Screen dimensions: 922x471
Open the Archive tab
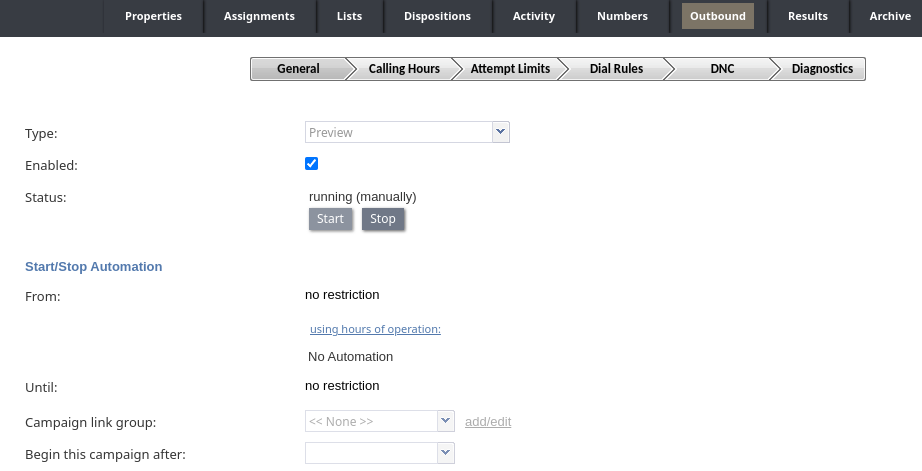(x=890, y=16)
